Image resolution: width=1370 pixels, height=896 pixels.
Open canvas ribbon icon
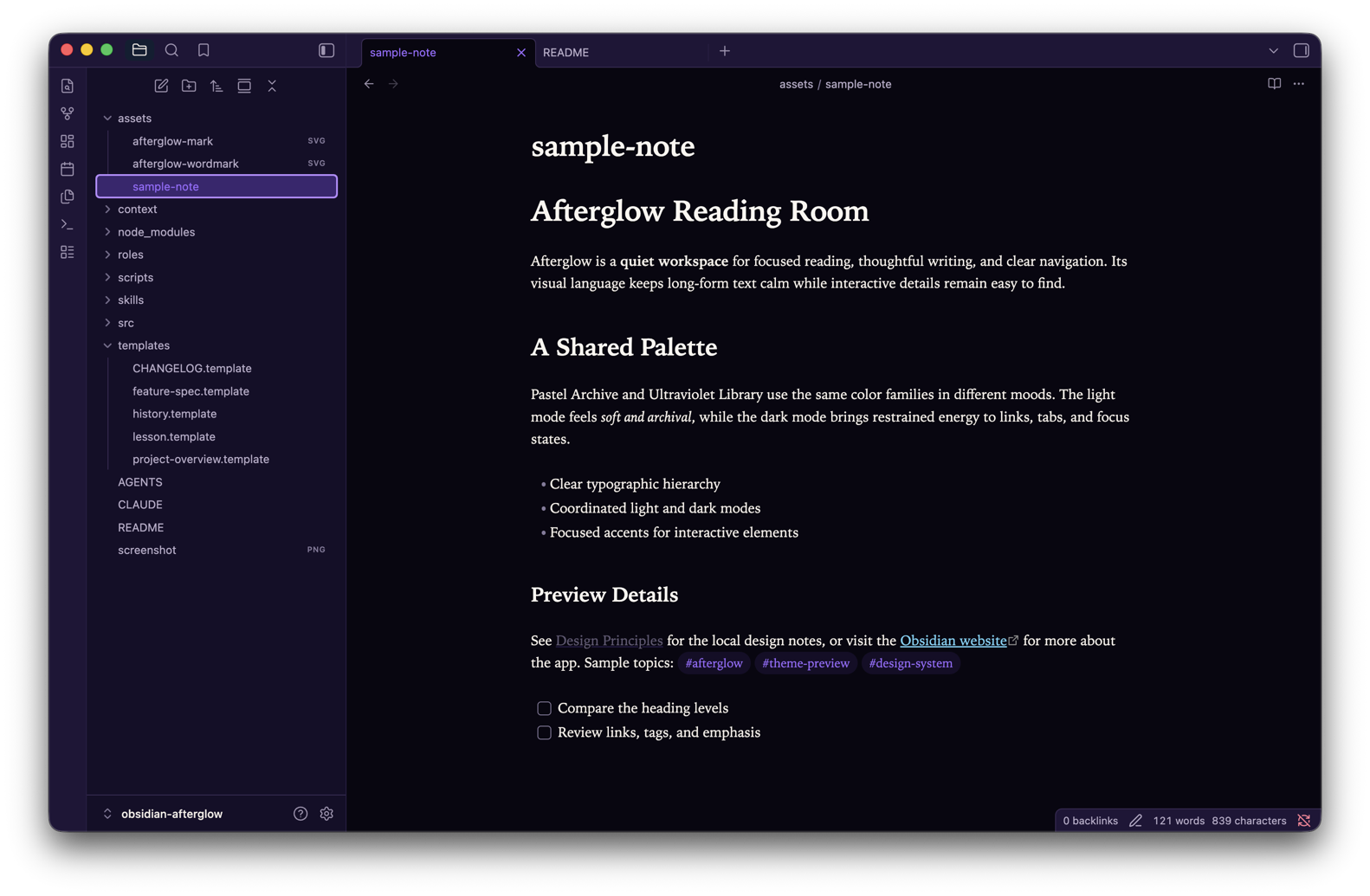click(68, 141)
